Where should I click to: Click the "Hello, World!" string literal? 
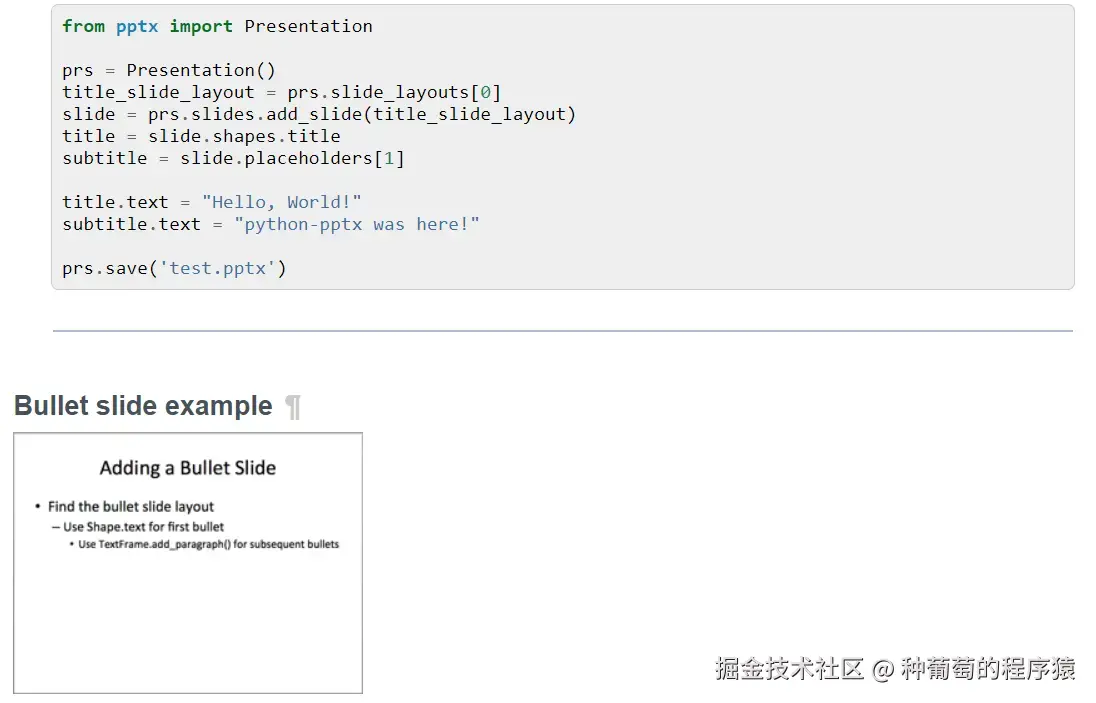(281, 202)
